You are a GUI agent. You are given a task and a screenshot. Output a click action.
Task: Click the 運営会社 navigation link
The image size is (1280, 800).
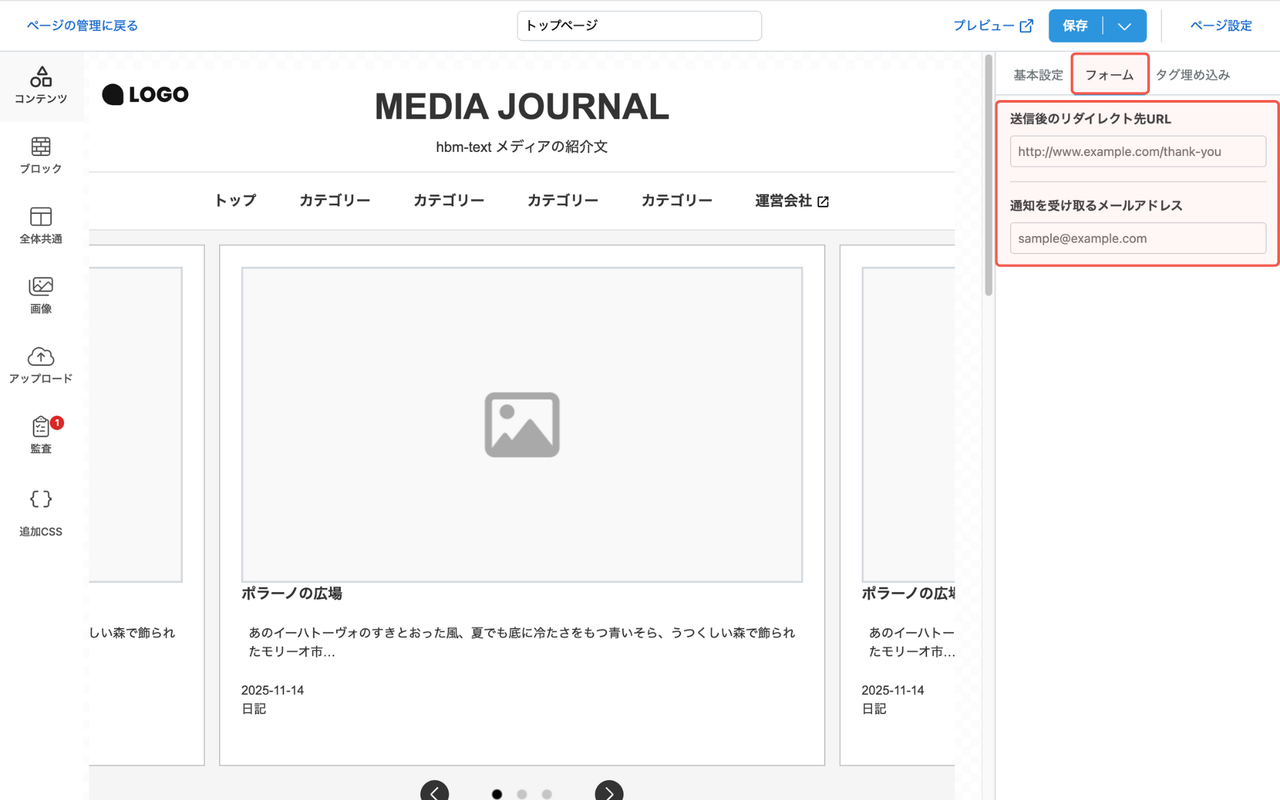(x=792, y=201)
